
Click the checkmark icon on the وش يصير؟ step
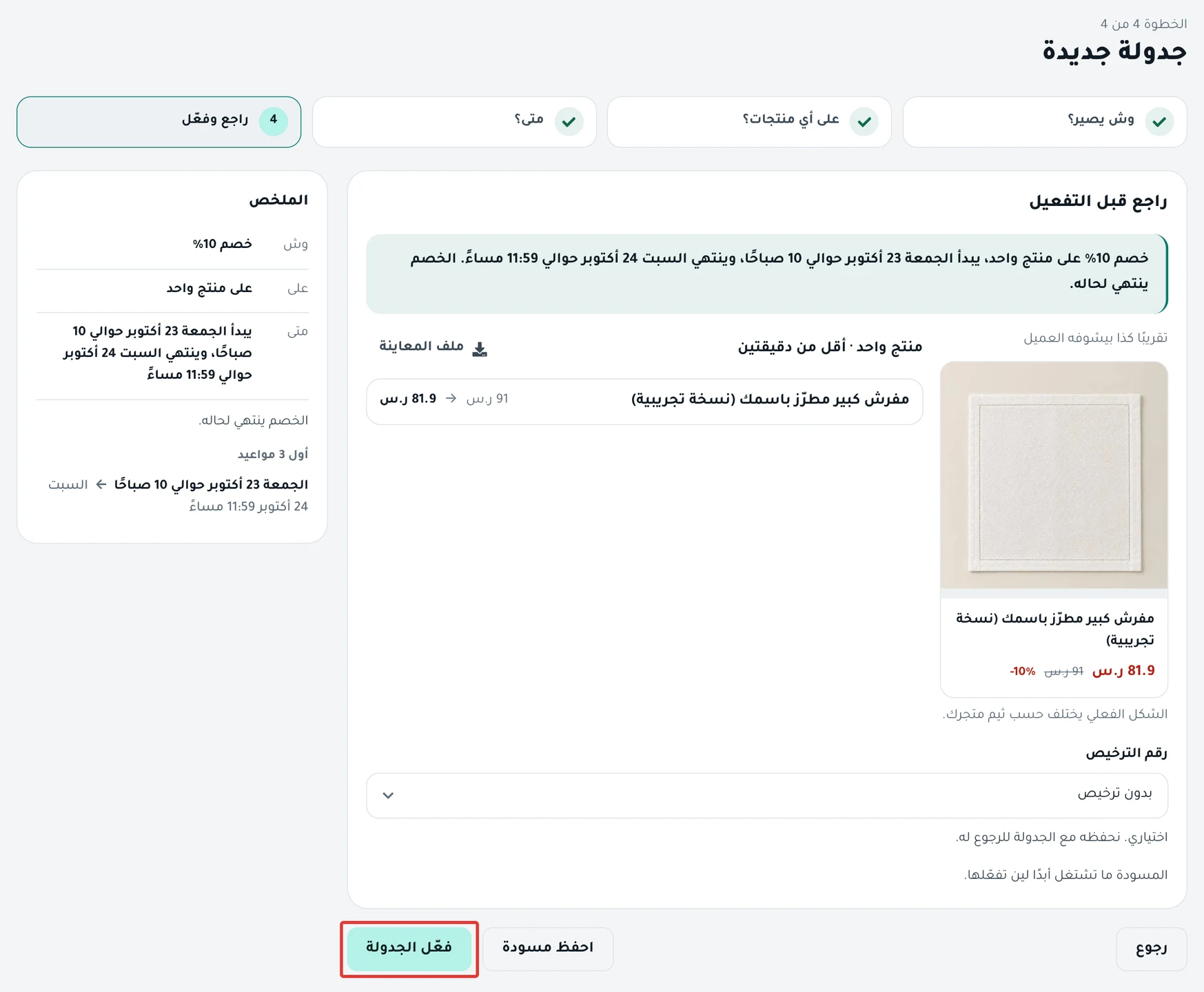(1159, 122)
